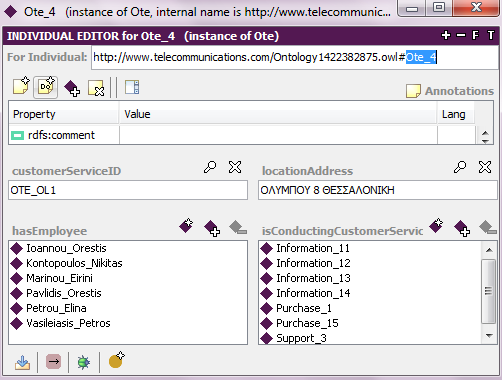502x380 pixels.
Task: Click the blue download arrow icon at bottom
Action: [22, 362]
